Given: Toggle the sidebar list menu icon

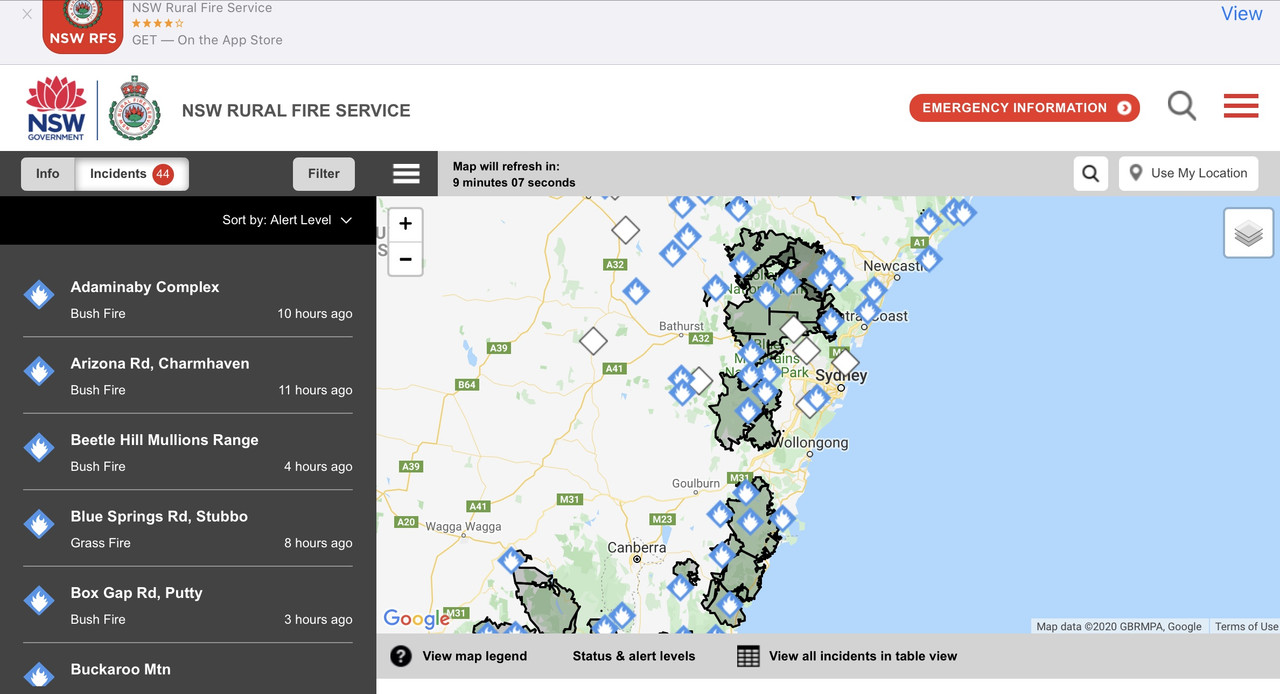Looking at the screenshot, I should point(406,174).
